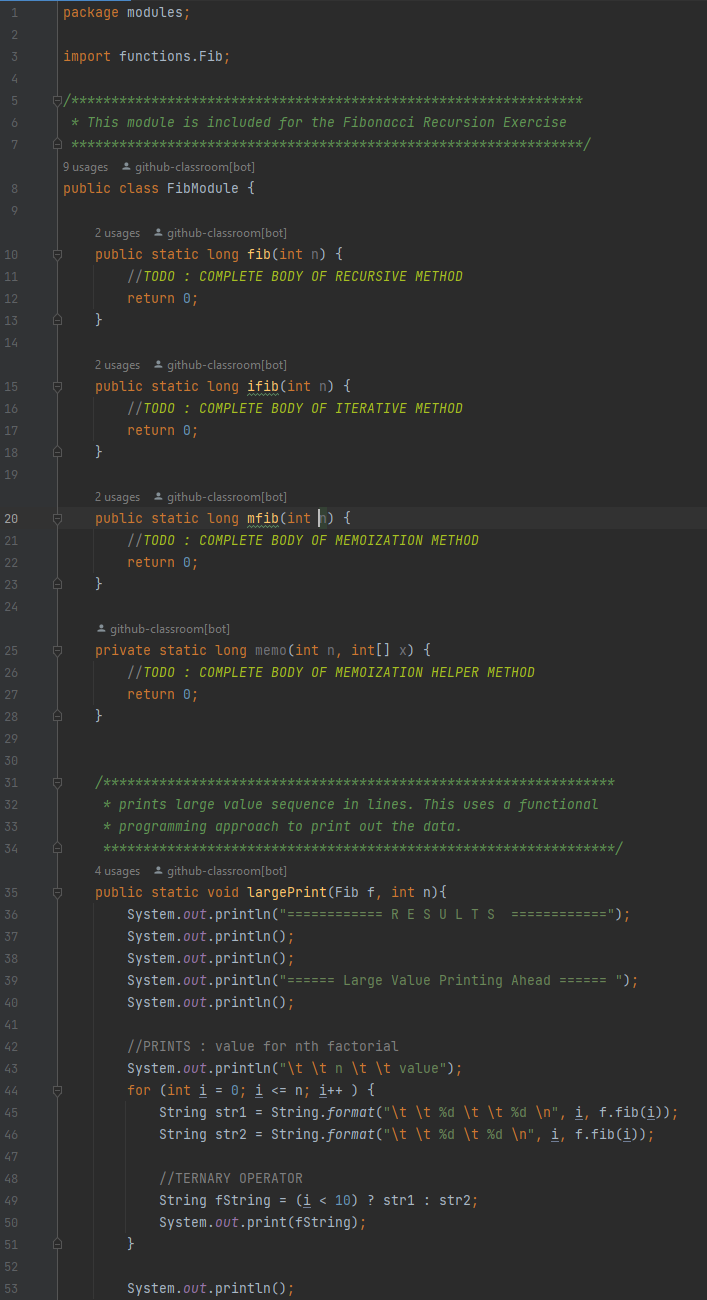Open the '2 usages' hint above the mfib method

coord(117,497)
